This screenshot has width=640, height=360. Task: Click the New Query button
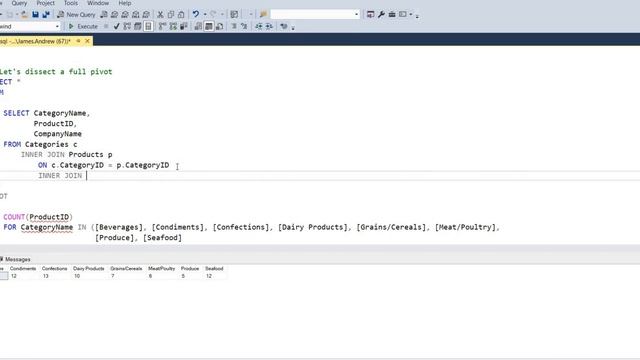tap(76, 15)
